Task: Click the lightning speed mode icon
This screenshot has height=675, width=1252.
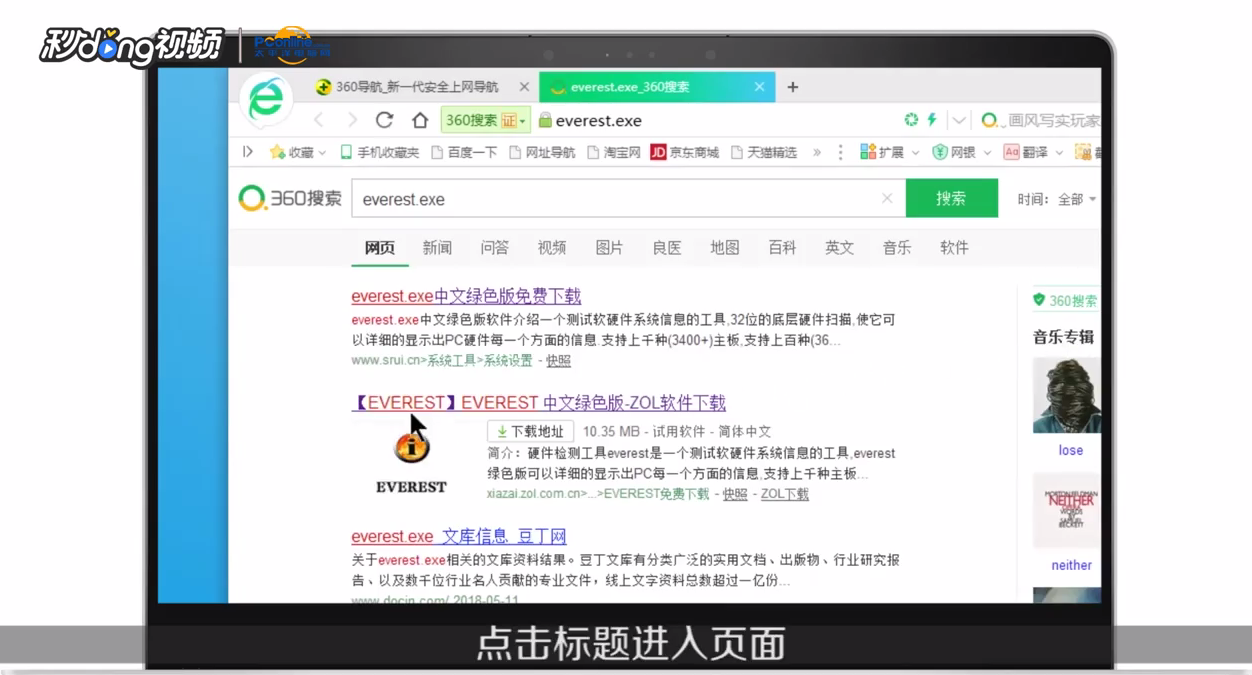Action: coord(932,120)
